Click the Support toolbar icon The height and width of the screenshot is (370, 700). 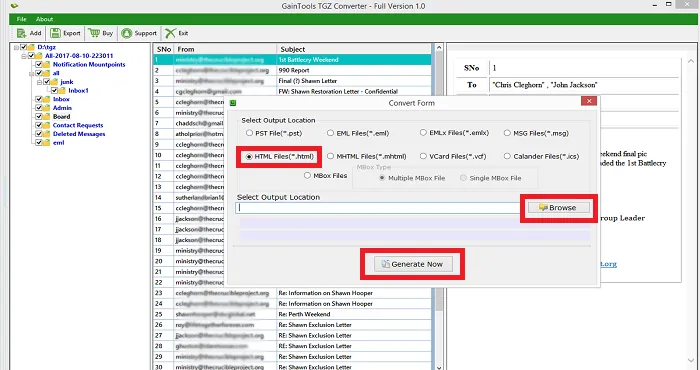tap(127, 33)
